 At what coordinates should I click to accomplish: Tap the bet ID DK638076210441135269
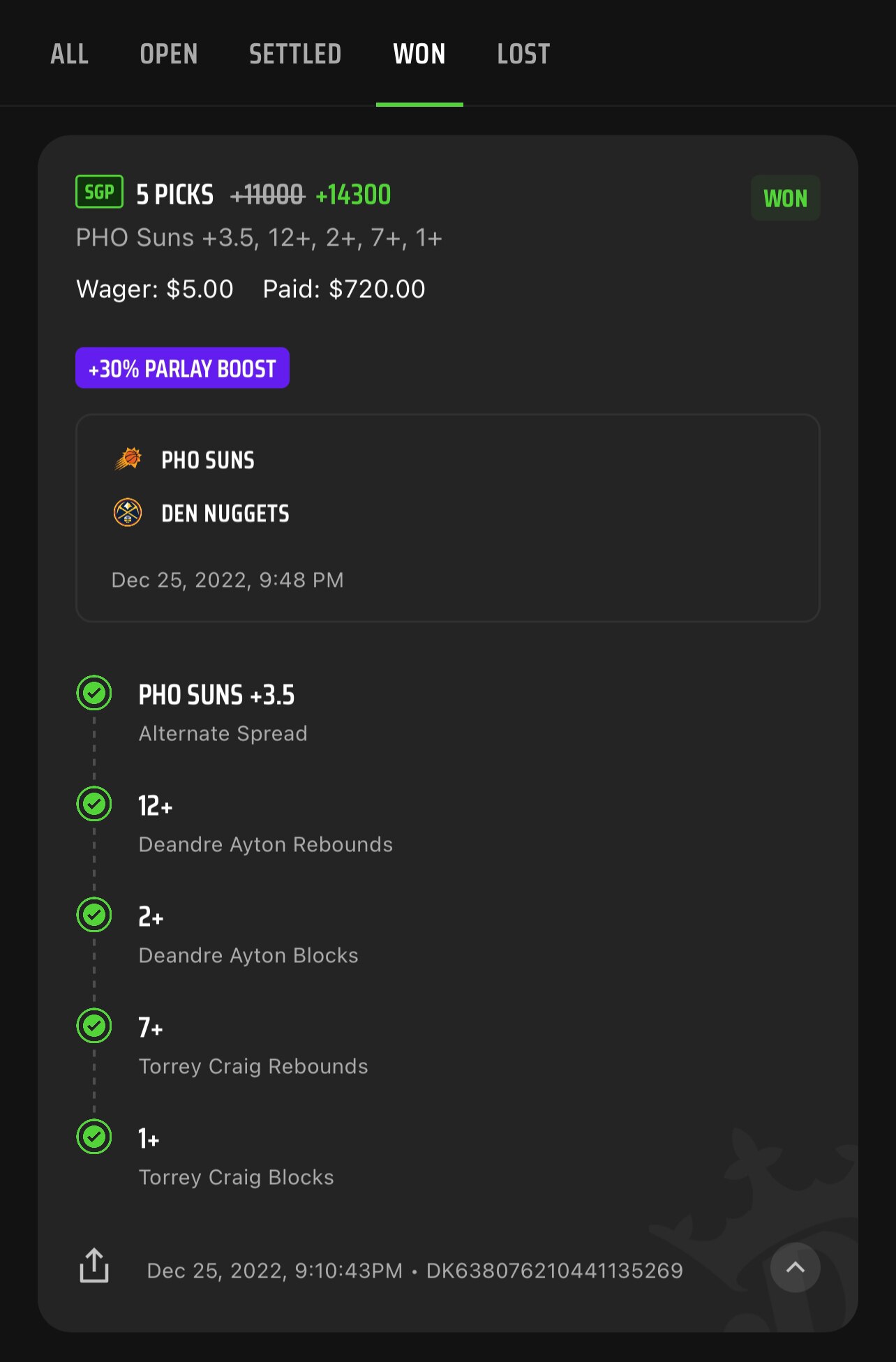click(x=555, y=1271)
